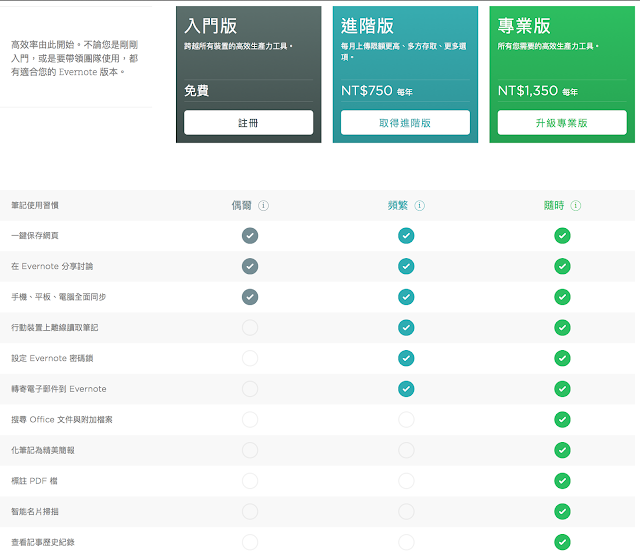
Task: Click teal checkmark for 設定 Evernote 密碼鎖
Action: point(406,358)
